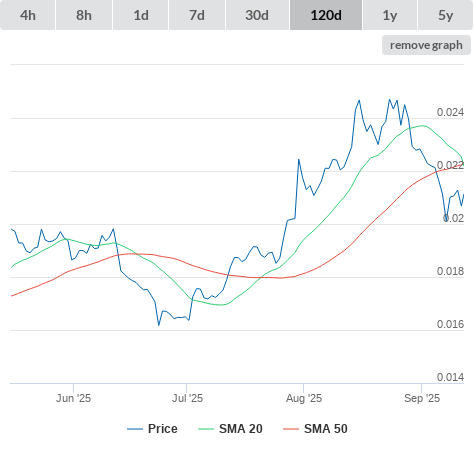Click the Jun '25 axis tick label
This screenshot has width=474, height=455.
(73, 398)
